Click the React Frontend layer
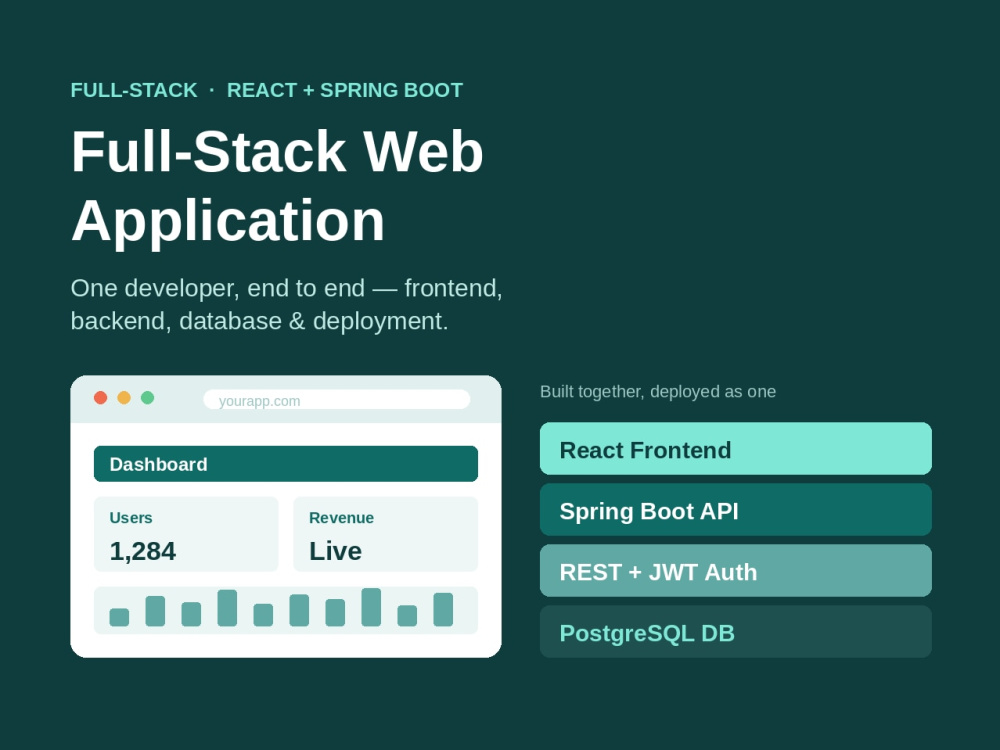 point(736,448)
